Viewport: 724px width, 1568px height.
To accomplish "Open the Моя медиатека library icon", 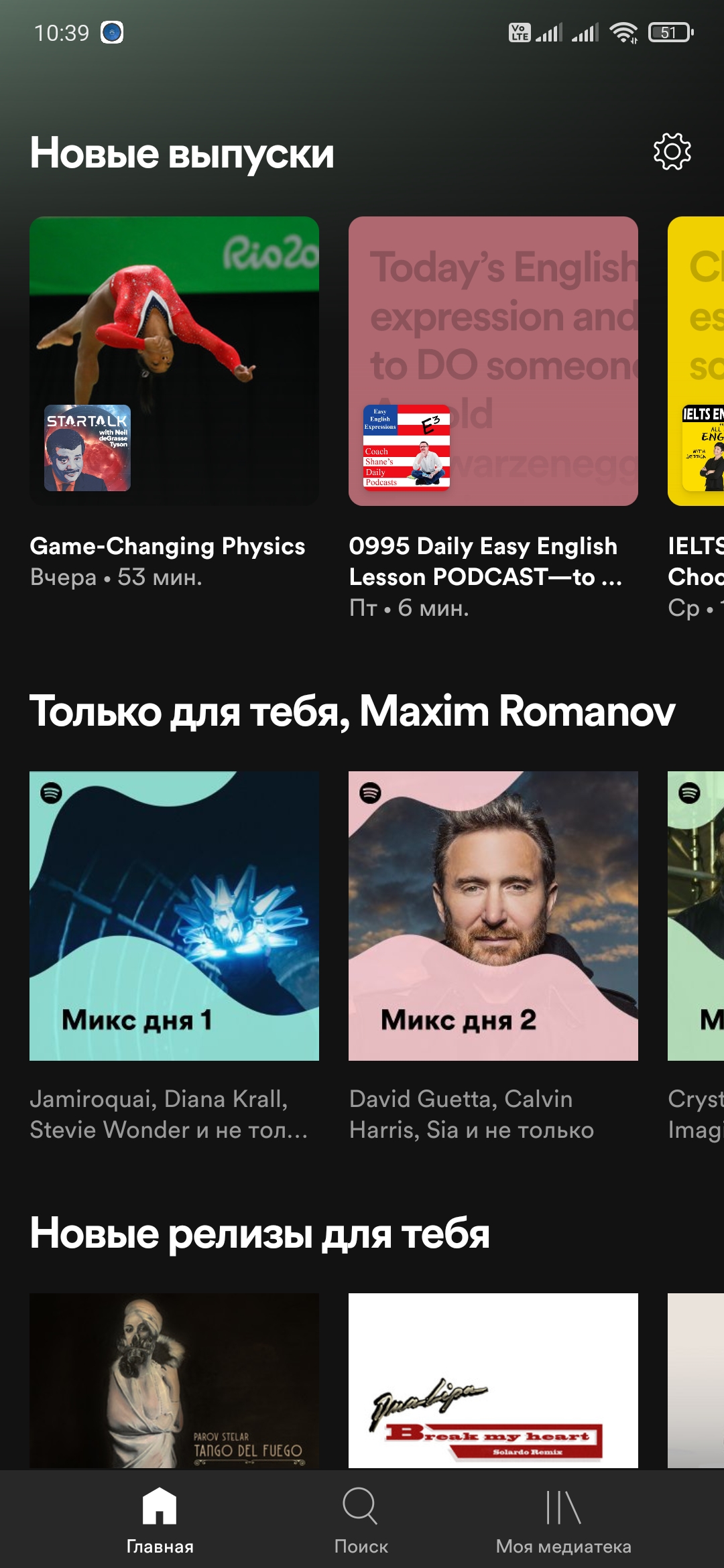I will click(563, 1507).
